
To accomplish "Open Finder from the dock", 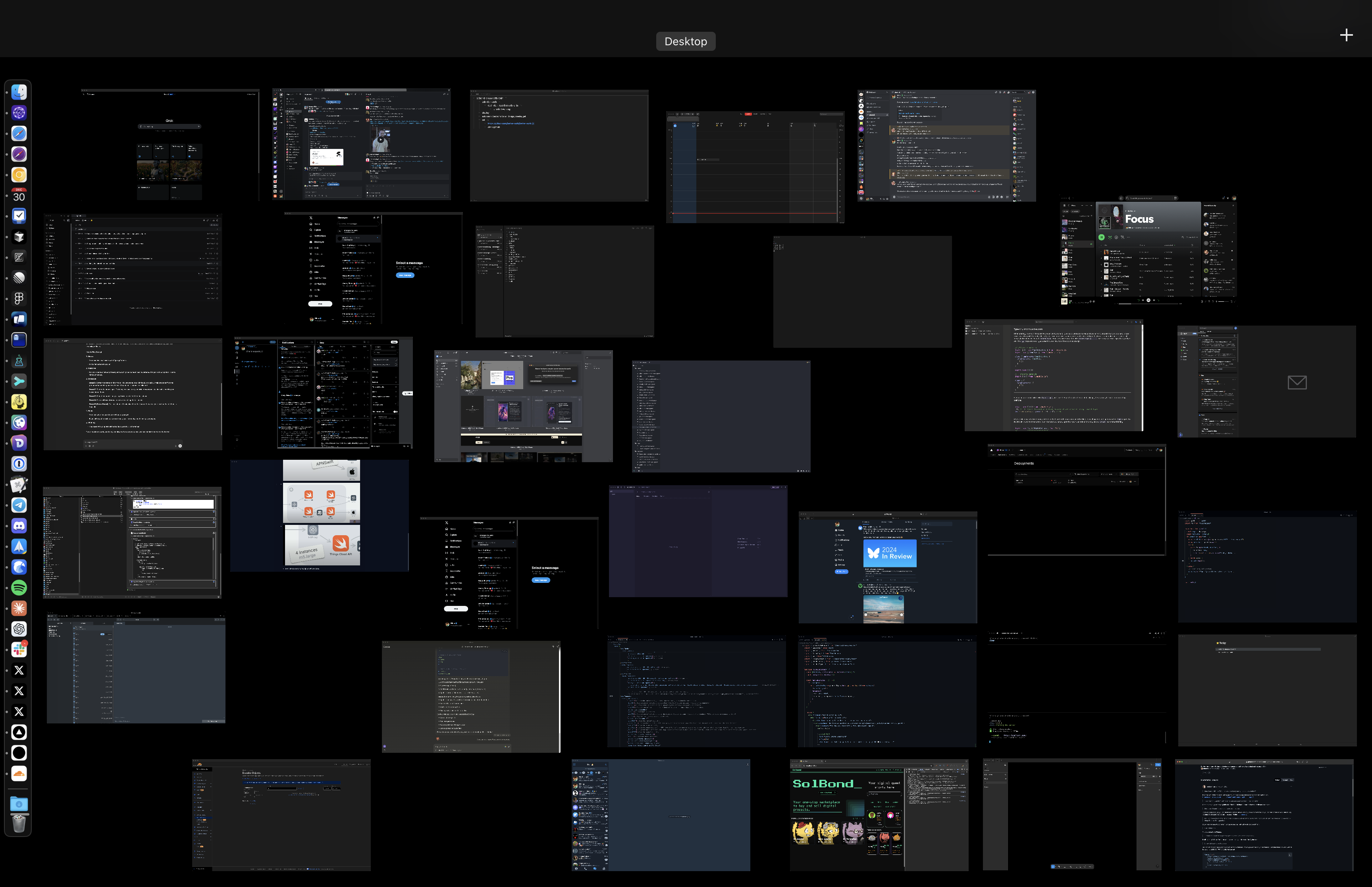I will [19, 92].
